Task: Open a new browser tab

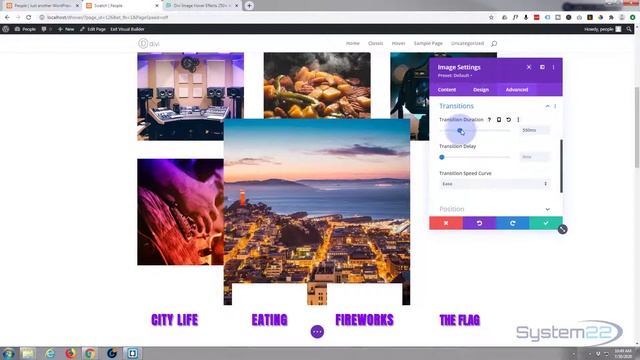Action: (249, 6)
